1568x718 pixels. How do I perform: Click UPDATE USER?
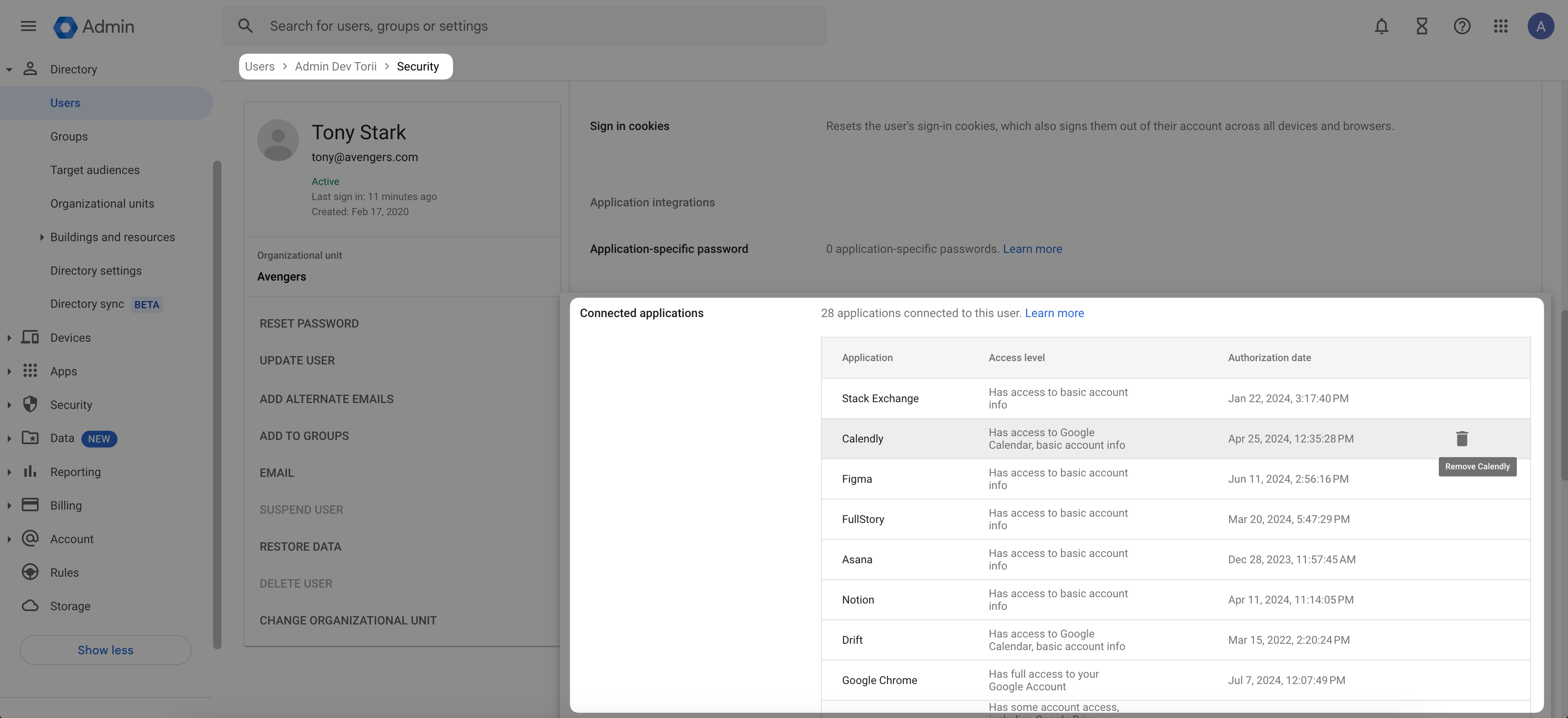pyautogui.click(x=297, y=360)
